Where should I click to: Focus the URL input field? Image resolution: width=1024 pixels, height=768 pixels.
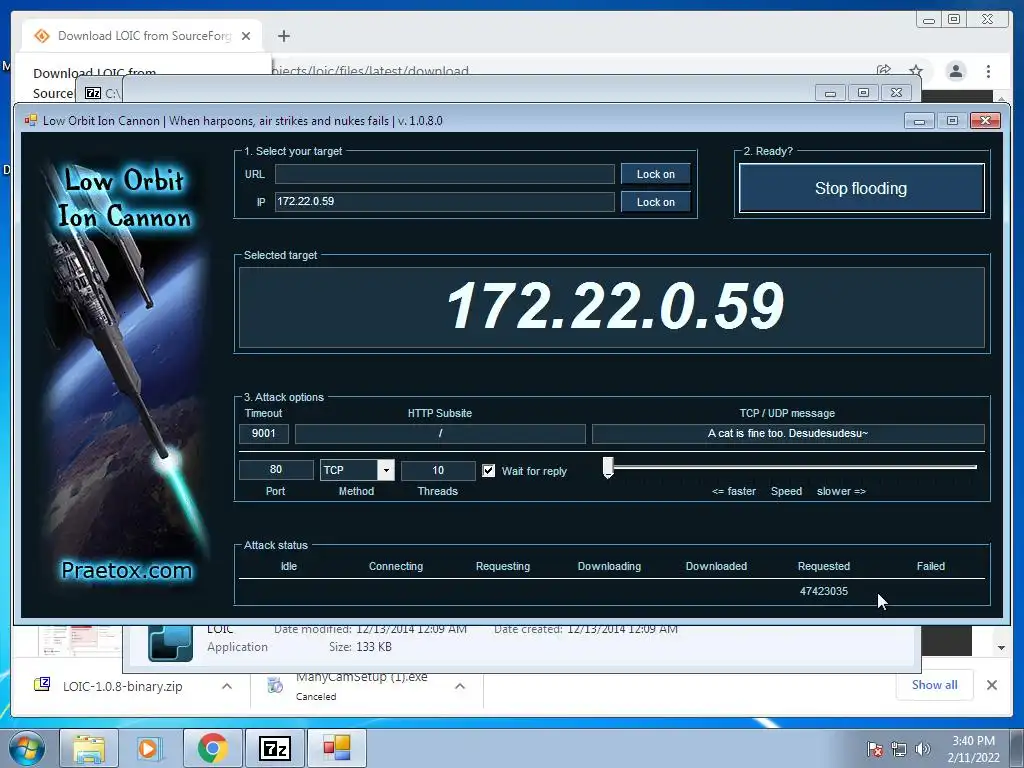[x=444, y=174]
